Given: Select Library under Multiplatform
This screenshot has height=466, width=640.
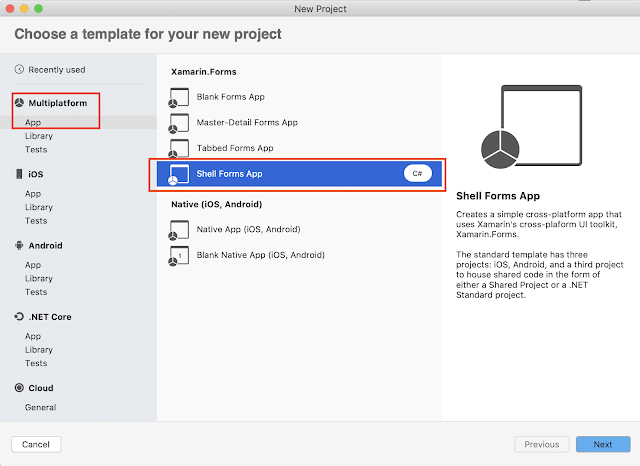Looking at the screenshot, I should (x=39, y=136).
